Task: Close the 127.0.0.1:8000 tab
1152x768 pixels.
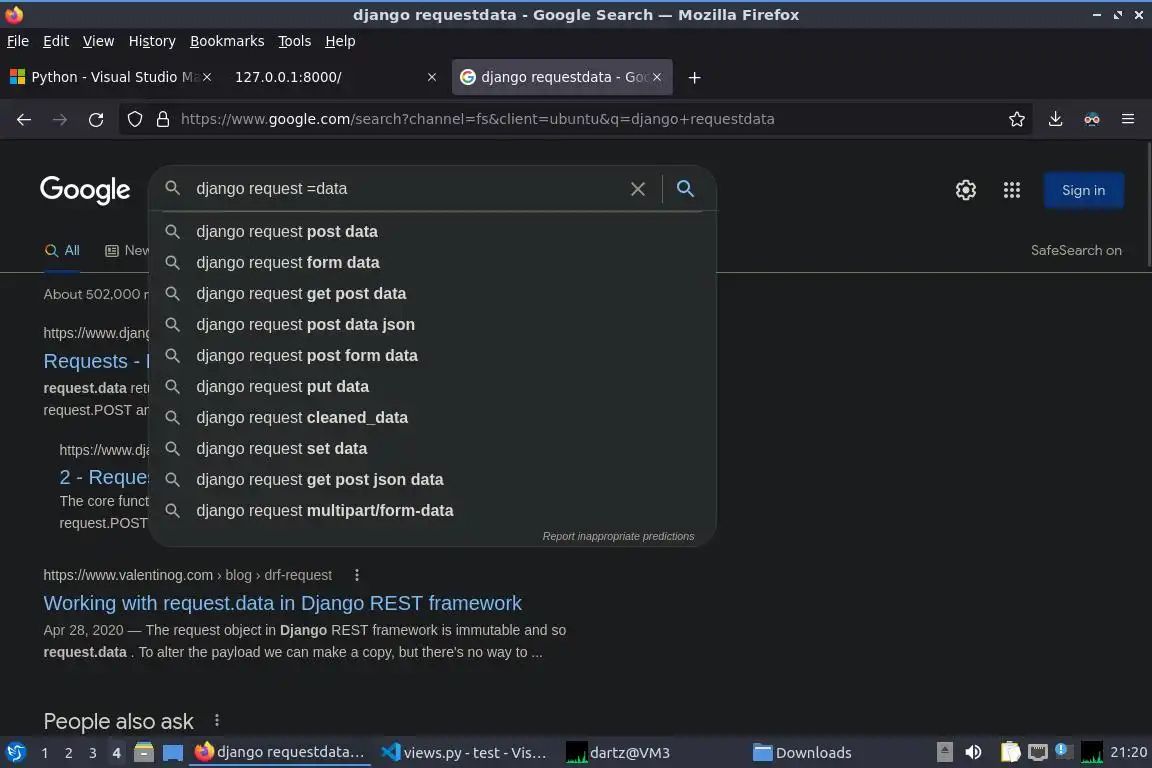Action: click(x=432, y=77)
